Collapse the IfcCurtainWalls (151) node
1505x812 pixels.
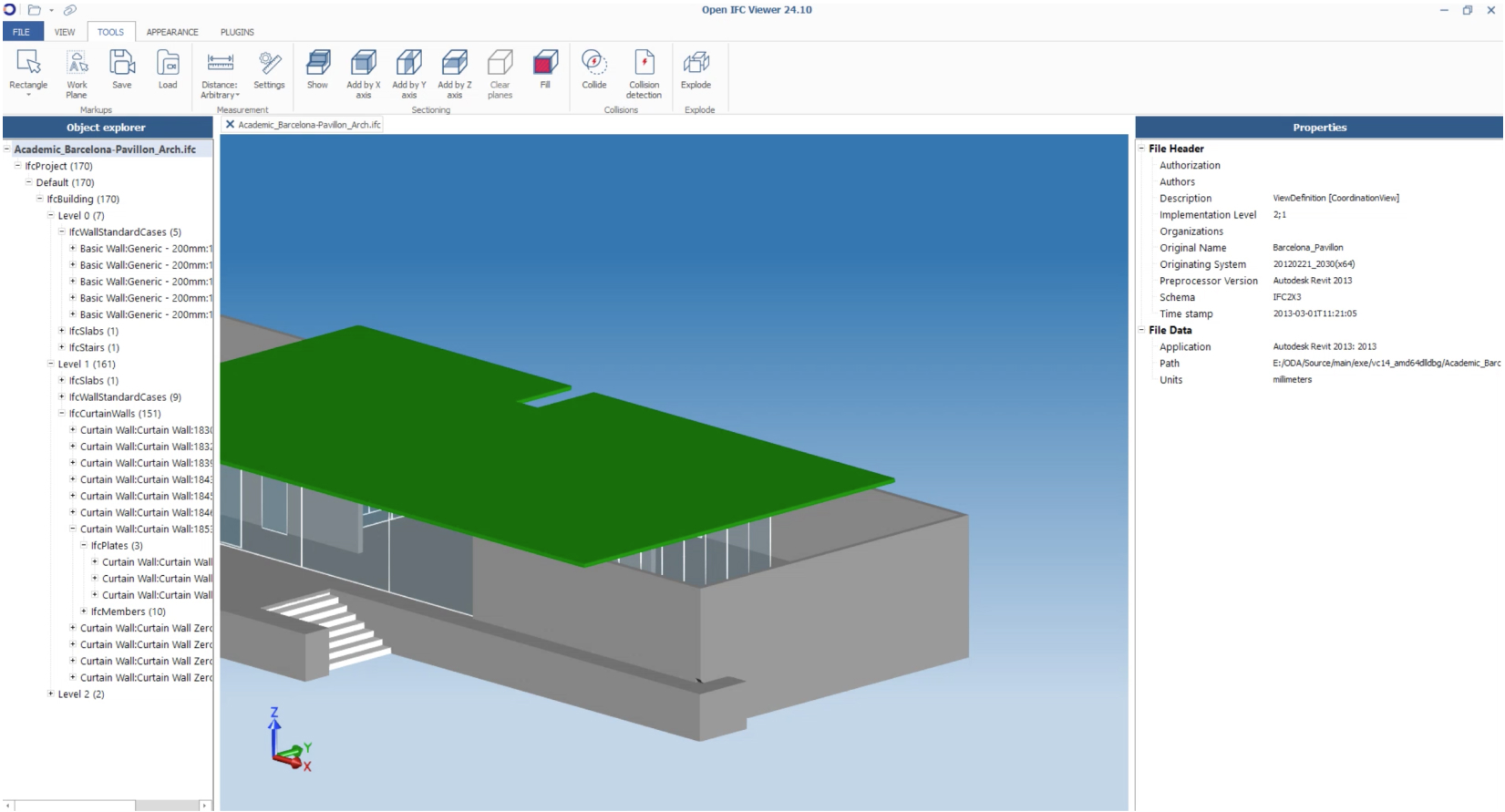click(x=62, y=414)
